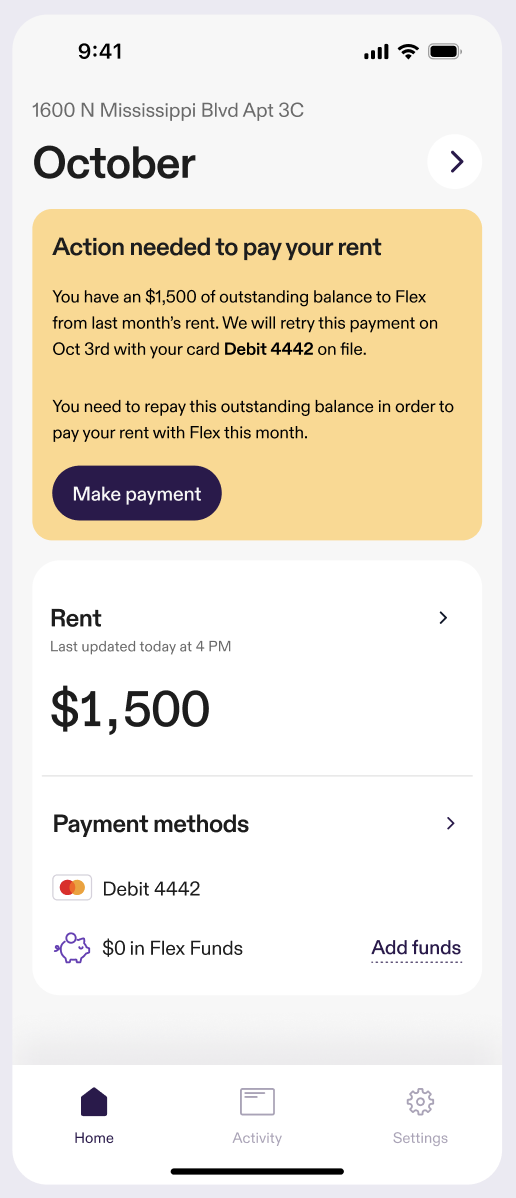
Task: Go to next month with round arrow
Action: pos(455,162)
